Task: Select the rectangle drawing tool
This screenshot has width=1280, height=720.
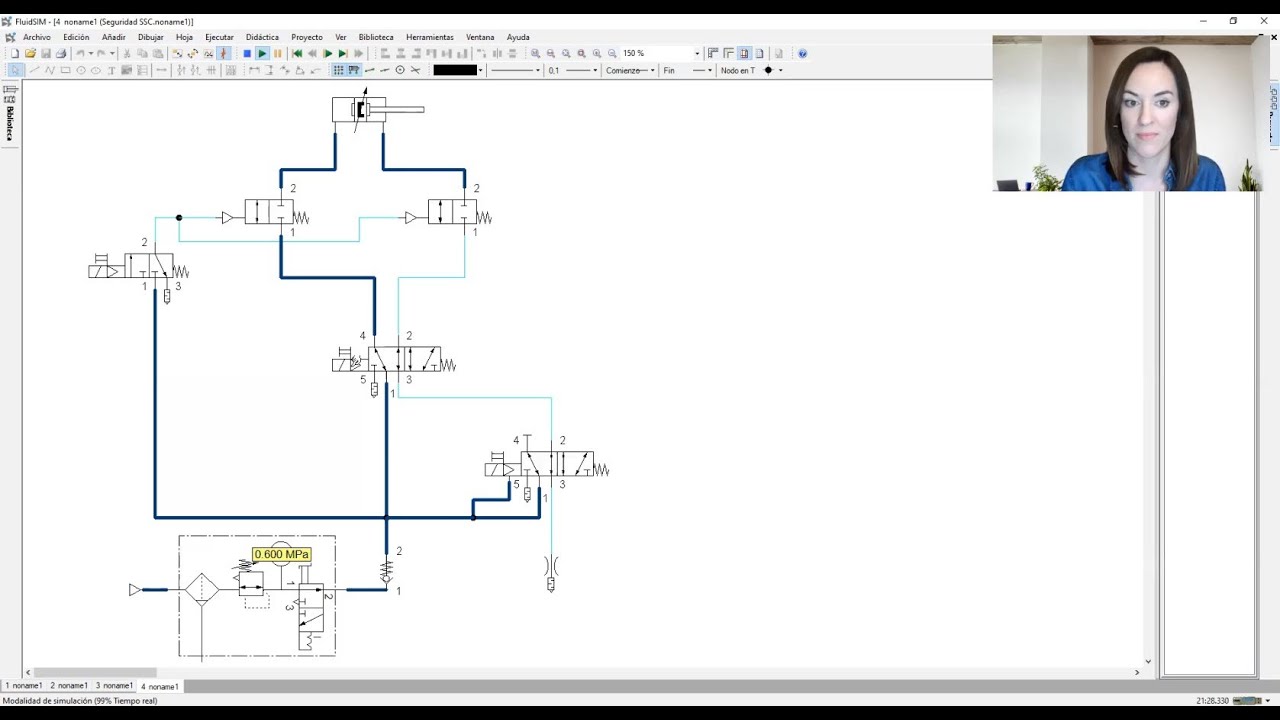Action: 65,70
